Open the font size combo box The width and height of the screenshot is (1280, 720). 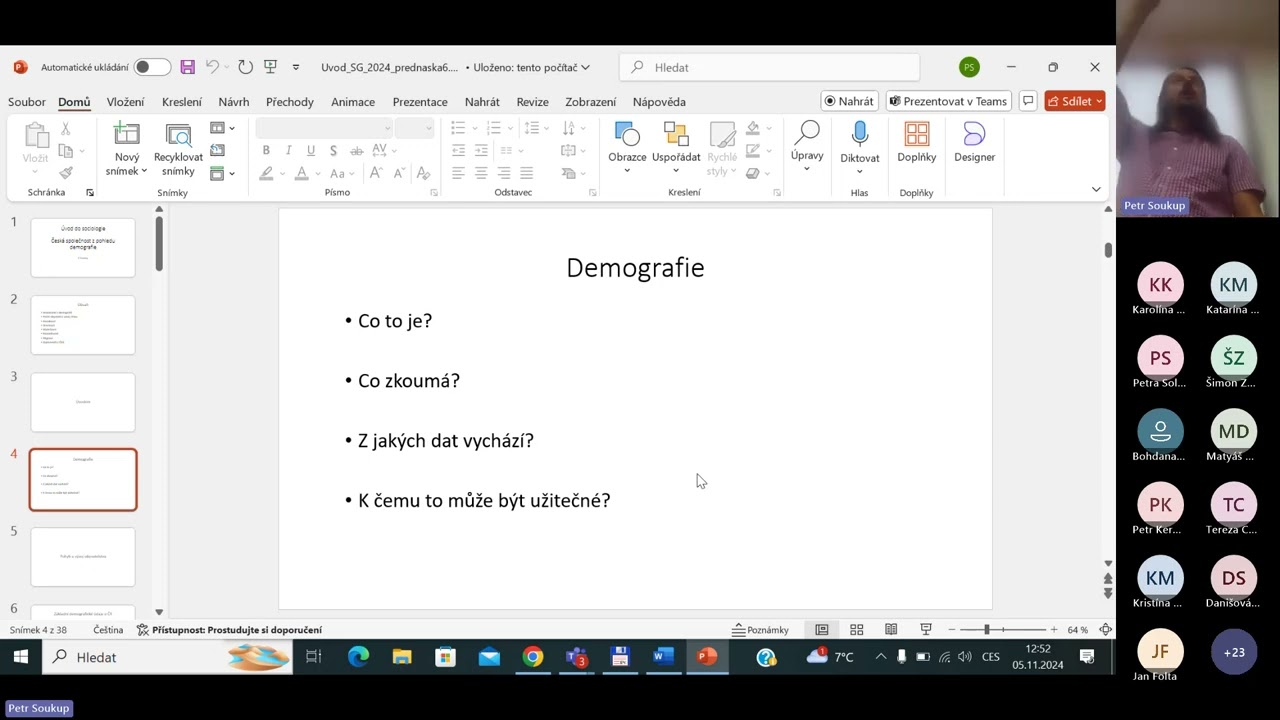413,128
